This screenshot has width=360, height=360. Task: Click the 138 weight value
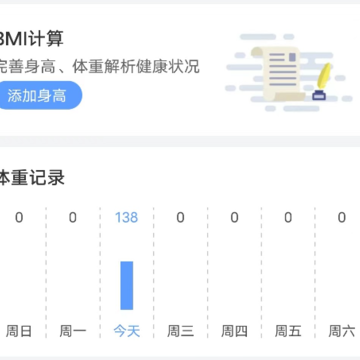point(127,218)
